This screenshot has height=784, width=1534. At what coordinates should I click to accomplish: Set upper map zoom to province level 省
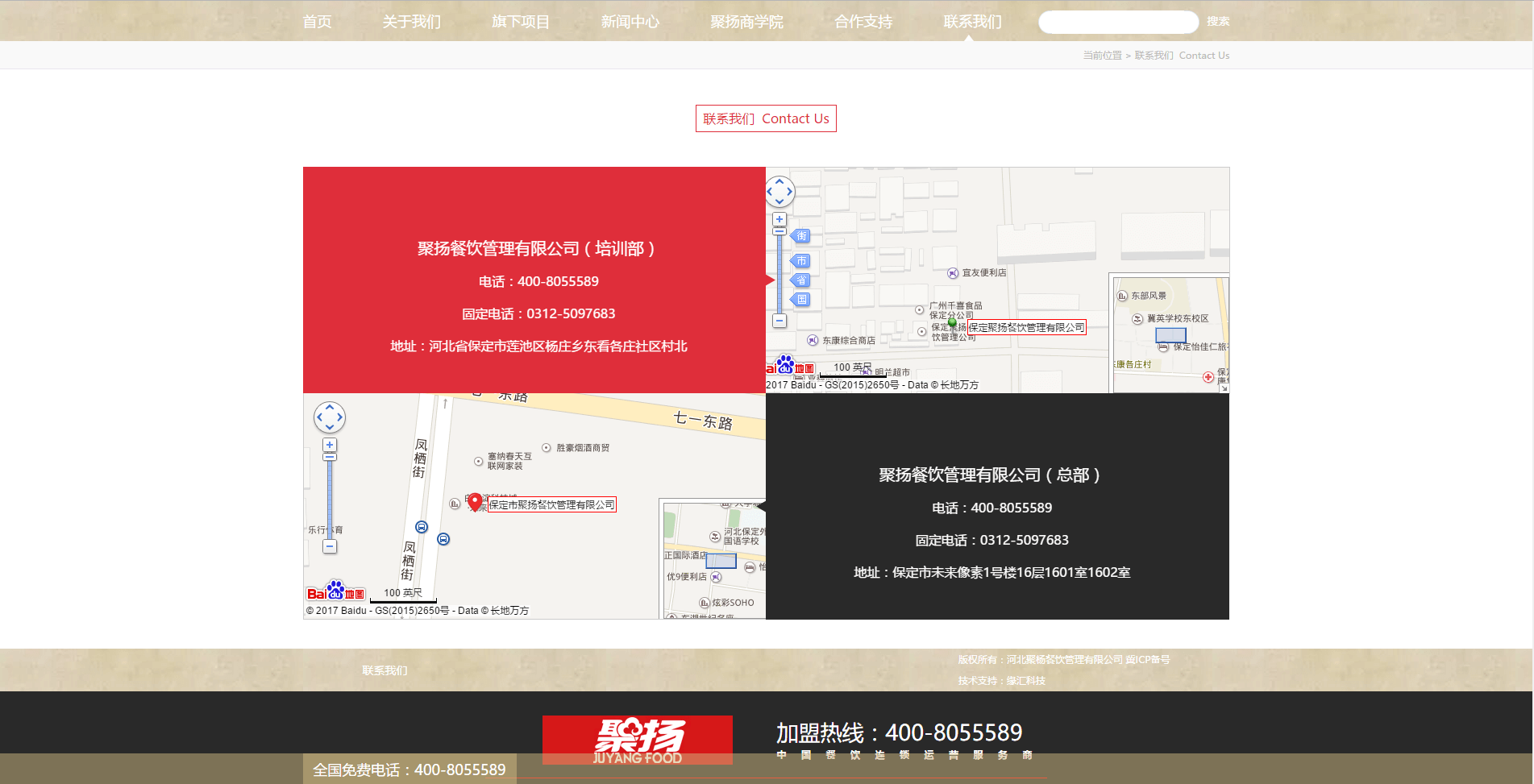[800, 280]
